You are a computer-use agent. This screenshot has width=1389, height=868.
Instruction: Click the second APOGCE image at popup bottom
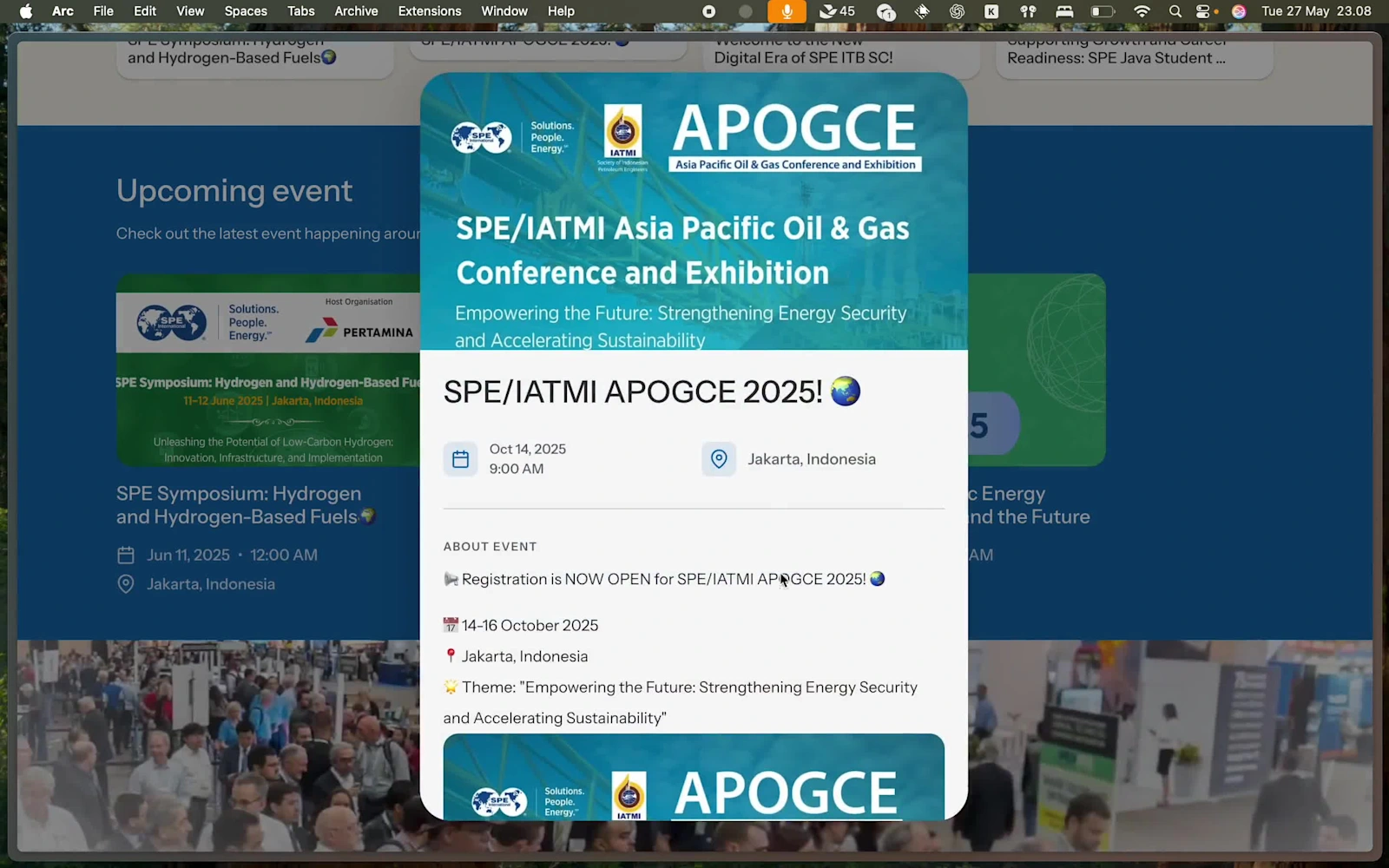click(694, 776)
